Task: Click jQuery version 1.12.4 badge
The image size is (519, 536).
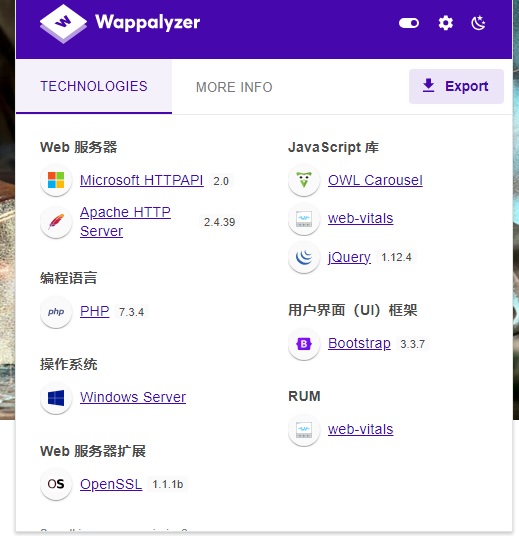Action: (396, 257)
